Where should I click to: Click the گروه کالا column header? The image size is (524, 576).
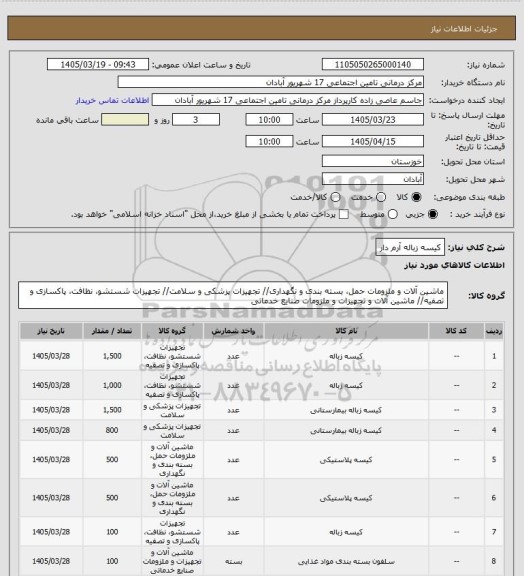click(x=172, y=331)
